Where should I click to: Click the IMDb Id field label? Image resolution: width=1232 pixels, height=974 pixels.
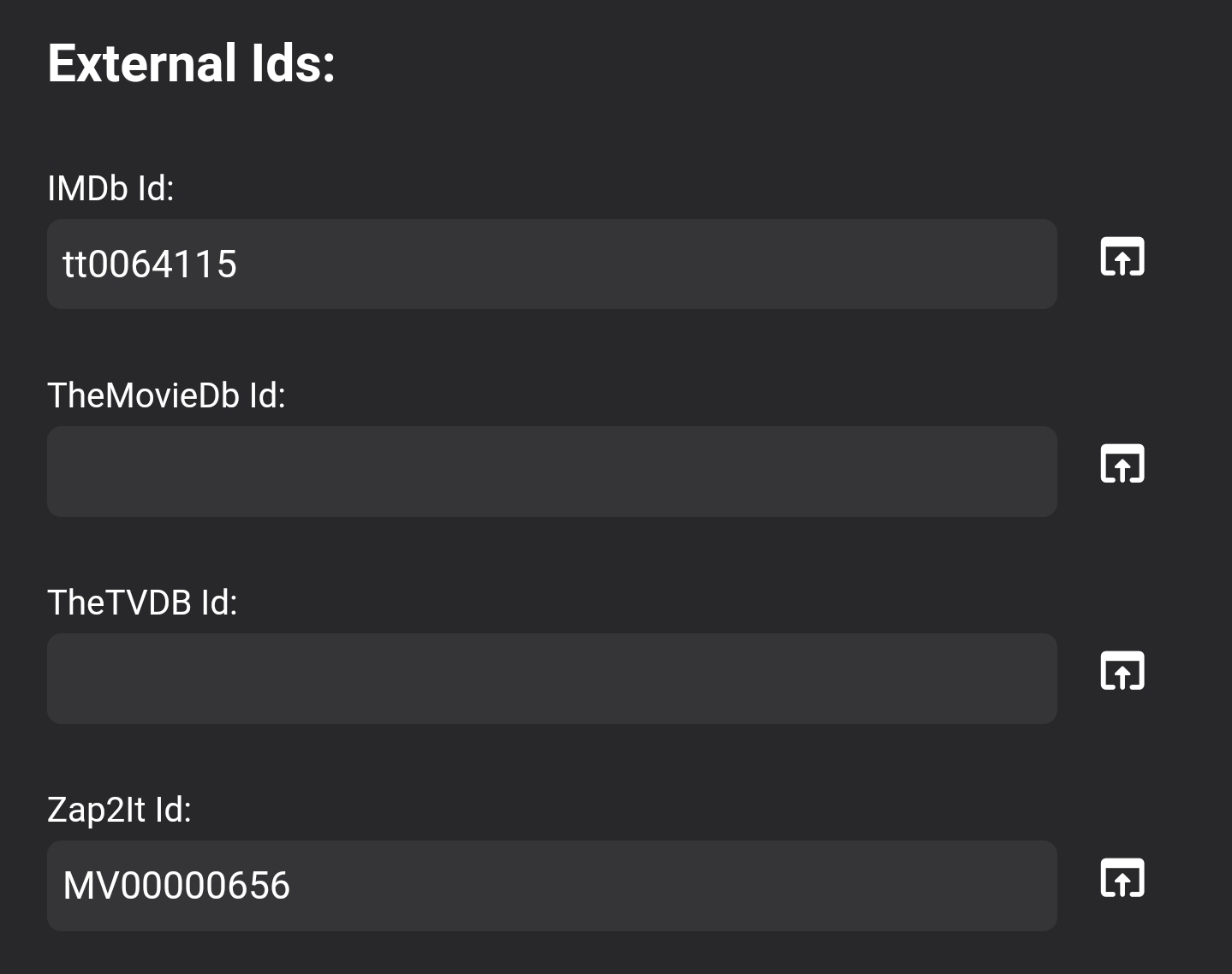click(x=110, y=188)
